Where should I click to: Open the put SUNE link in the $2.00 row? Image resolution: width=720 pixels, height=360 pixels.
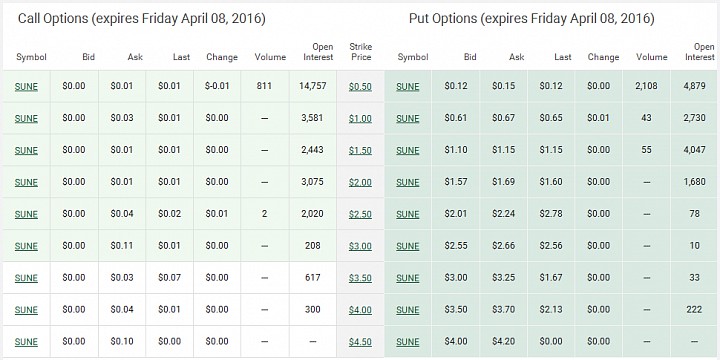[x=408, y=182]
